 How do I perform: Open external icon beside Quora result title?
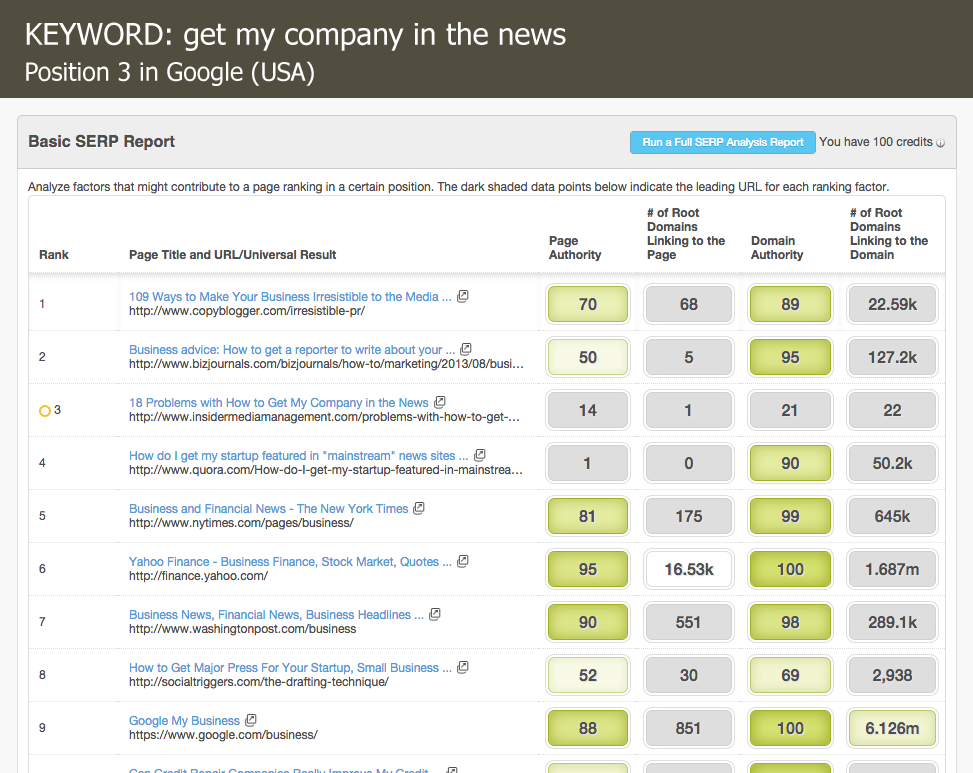(479, 455)
